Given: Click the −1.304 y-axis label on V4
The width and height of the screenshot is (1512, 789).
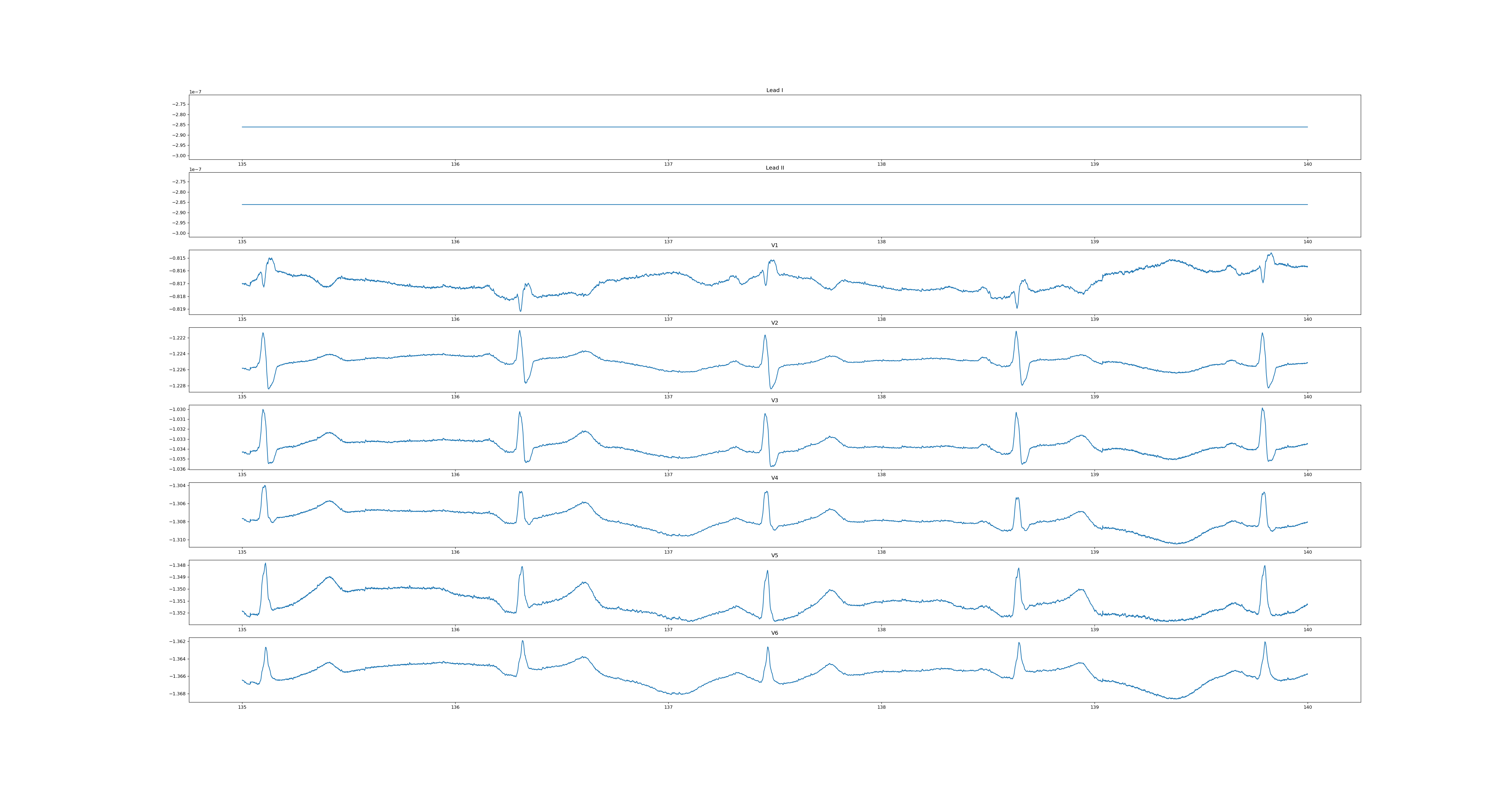Looking at the screenshot, I should tap(178, 485).
